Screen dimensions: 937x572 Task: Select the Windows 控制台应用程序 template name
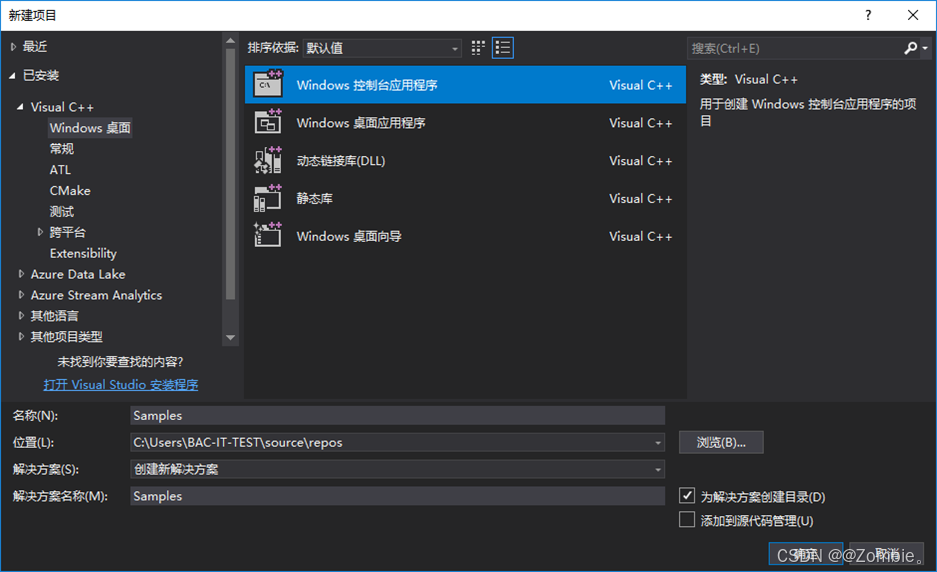click(x=367, y=85)
